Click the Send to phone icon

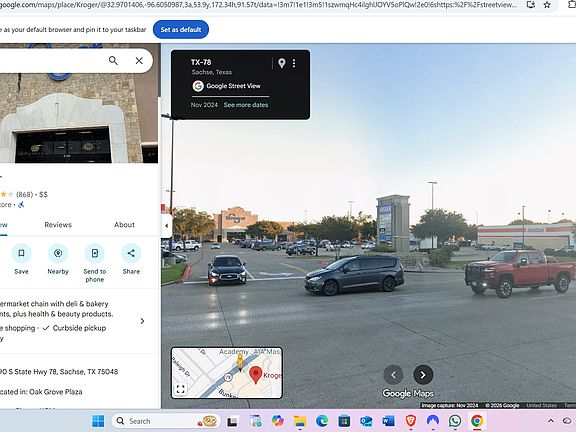tap(95, 253)
